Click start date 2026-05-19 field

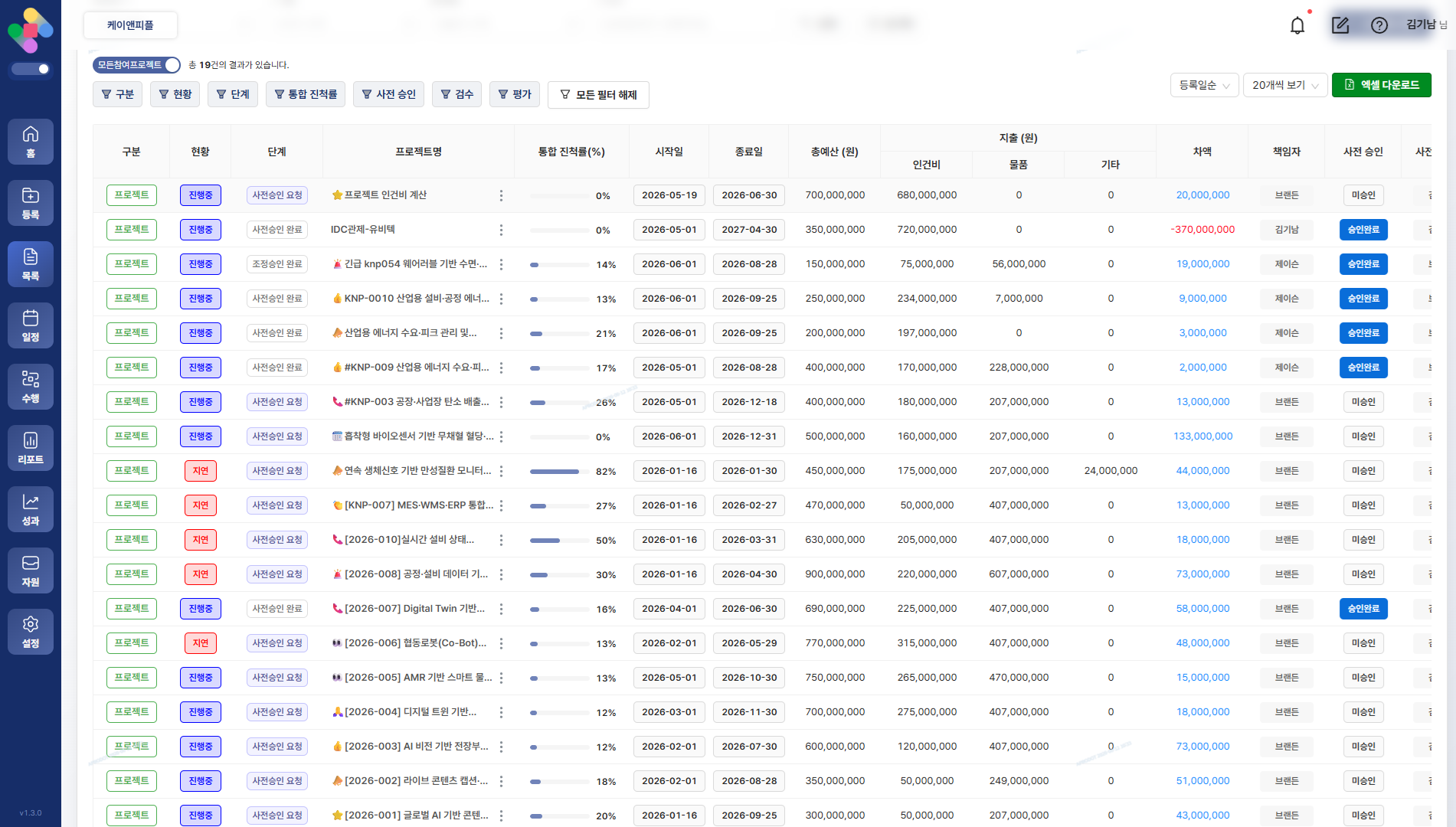coord(669,195)
